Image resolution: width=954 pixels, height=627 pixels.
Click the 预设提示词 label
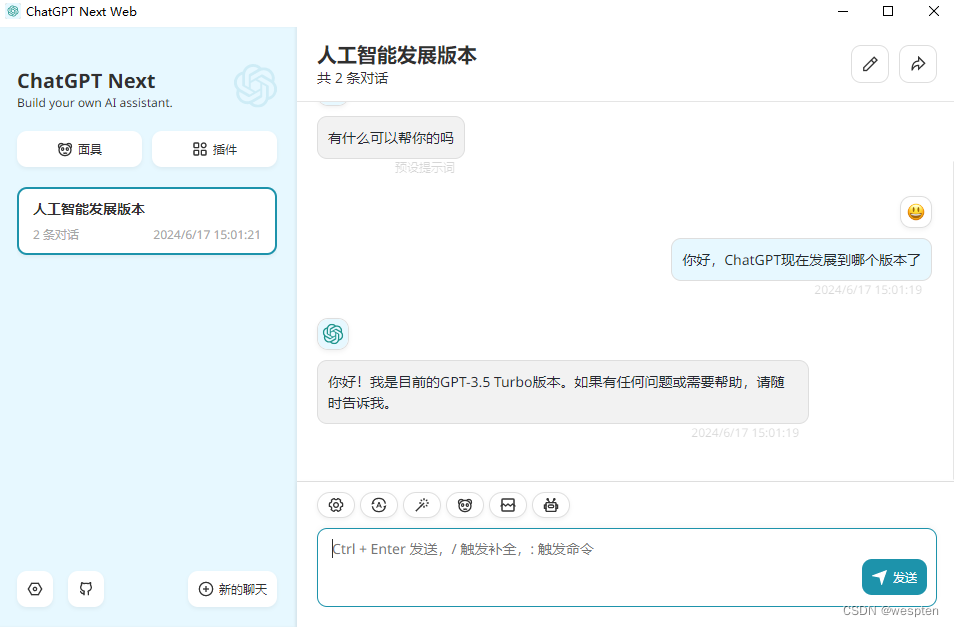pos(425,167)
